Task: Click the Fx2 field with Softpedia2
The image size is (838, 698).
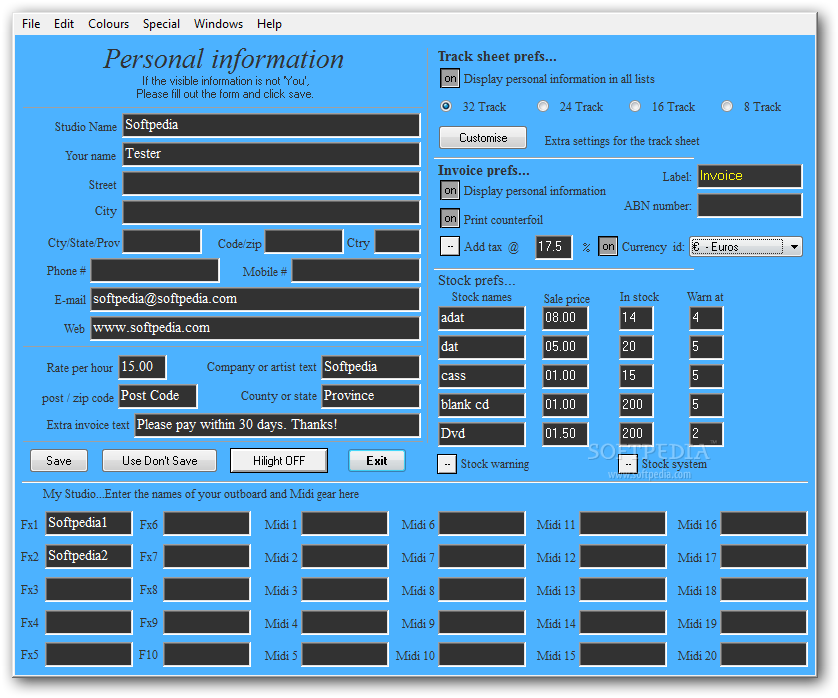Action: tap(89, 556)
